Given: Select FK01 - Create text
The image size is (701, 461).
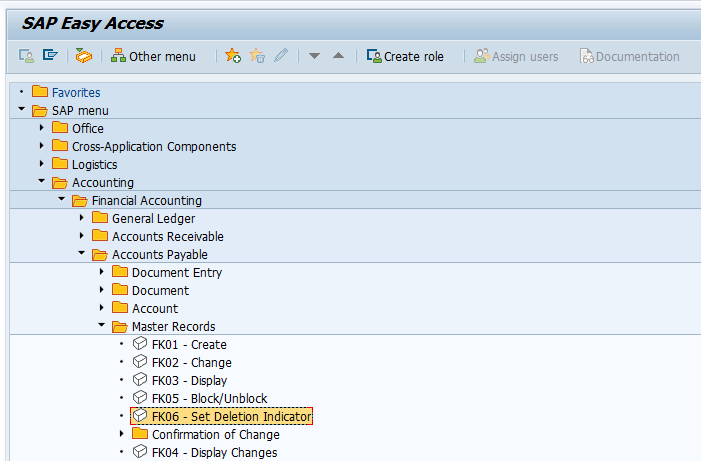Looking at the screenshot, I should (189, 345).
